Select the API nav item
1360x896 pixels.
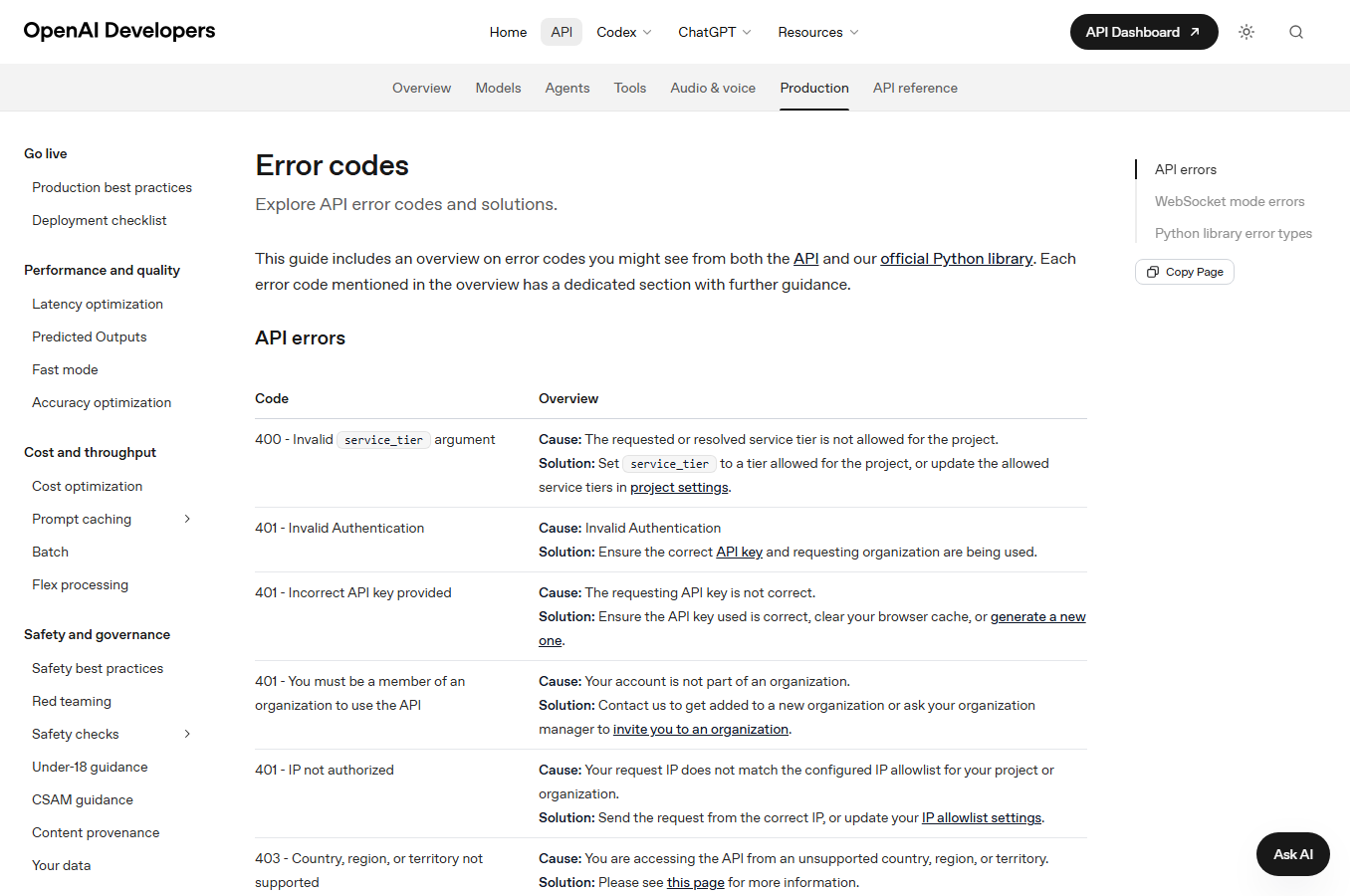[x=562, y=32]
